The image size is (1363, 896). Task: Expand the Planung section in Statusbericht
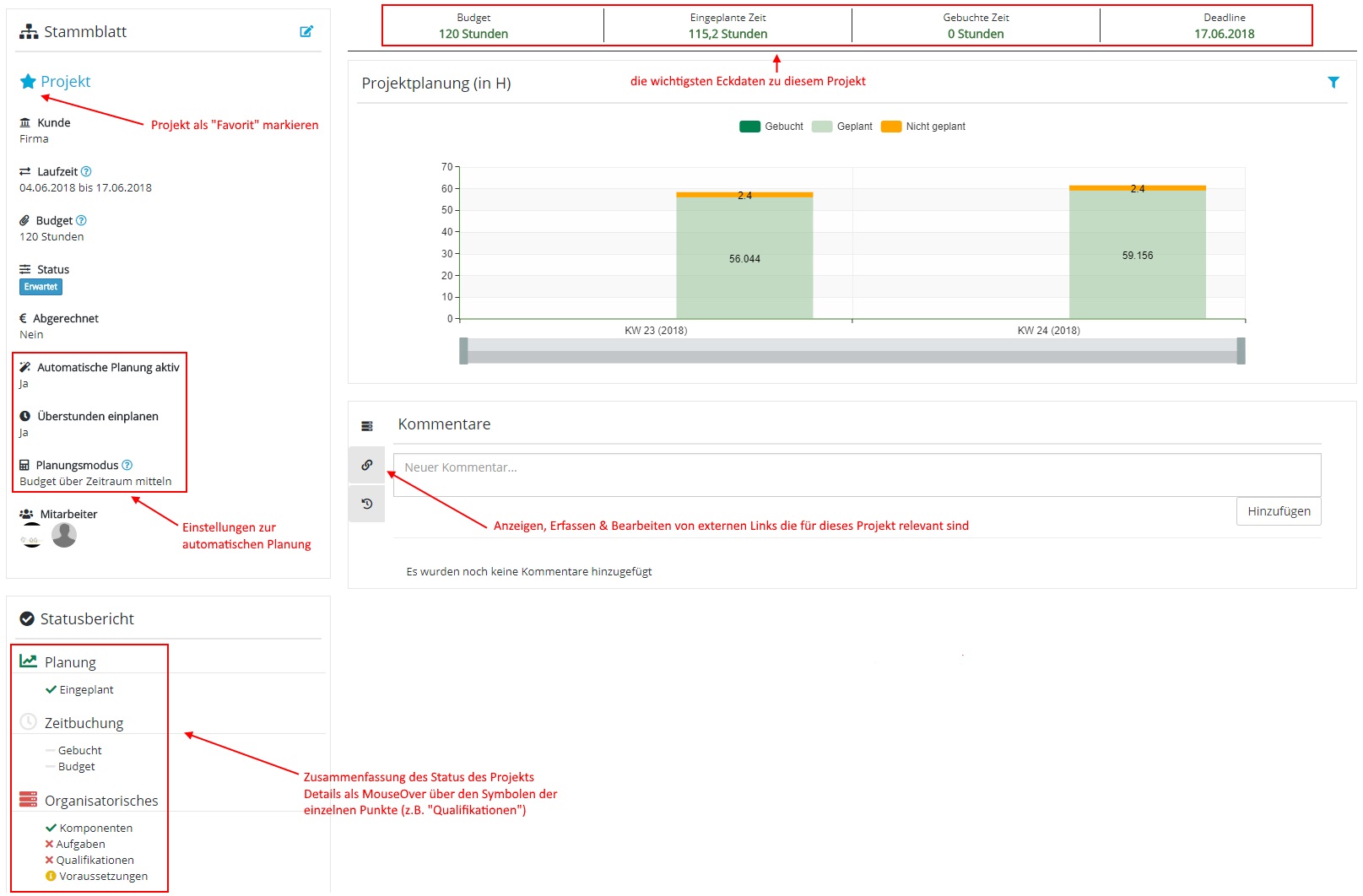click(70, 662)
